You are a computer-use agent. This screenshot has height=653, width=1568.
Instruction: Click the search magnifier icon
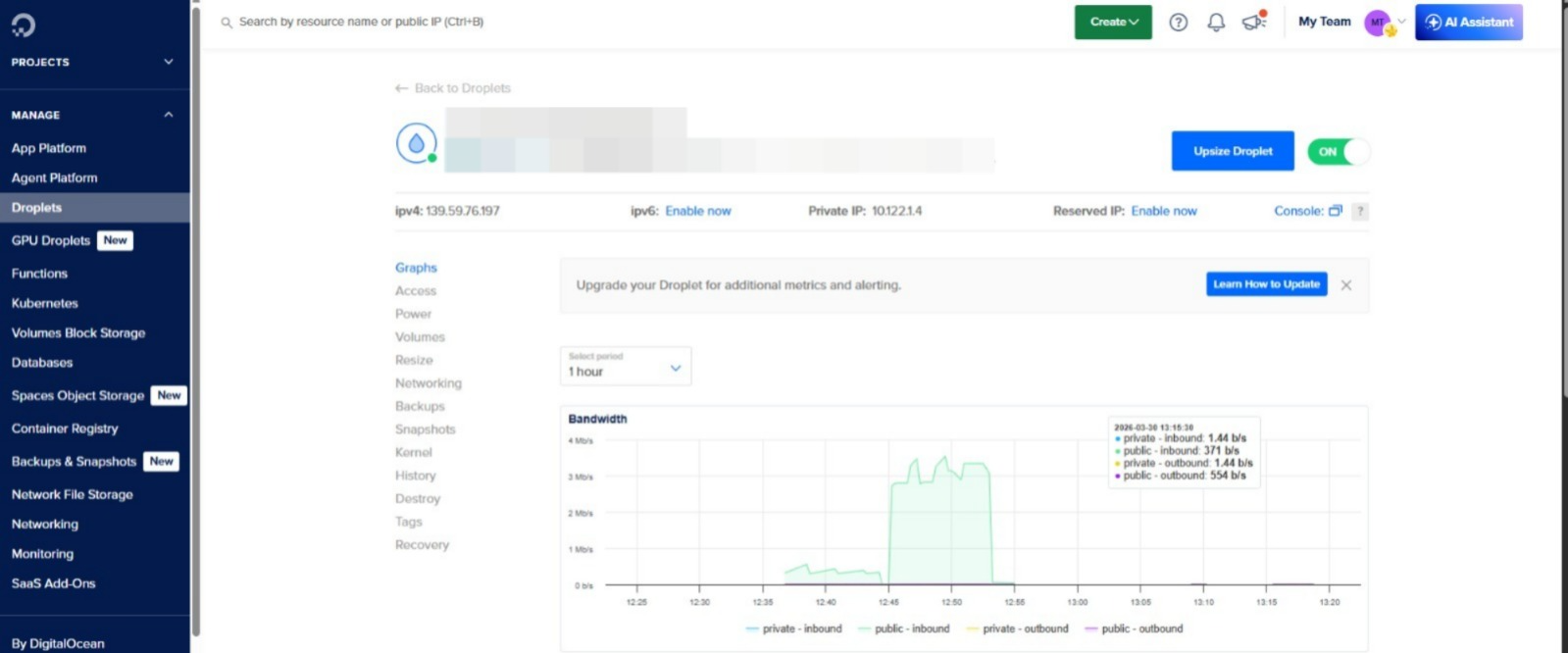coord(227,23)
